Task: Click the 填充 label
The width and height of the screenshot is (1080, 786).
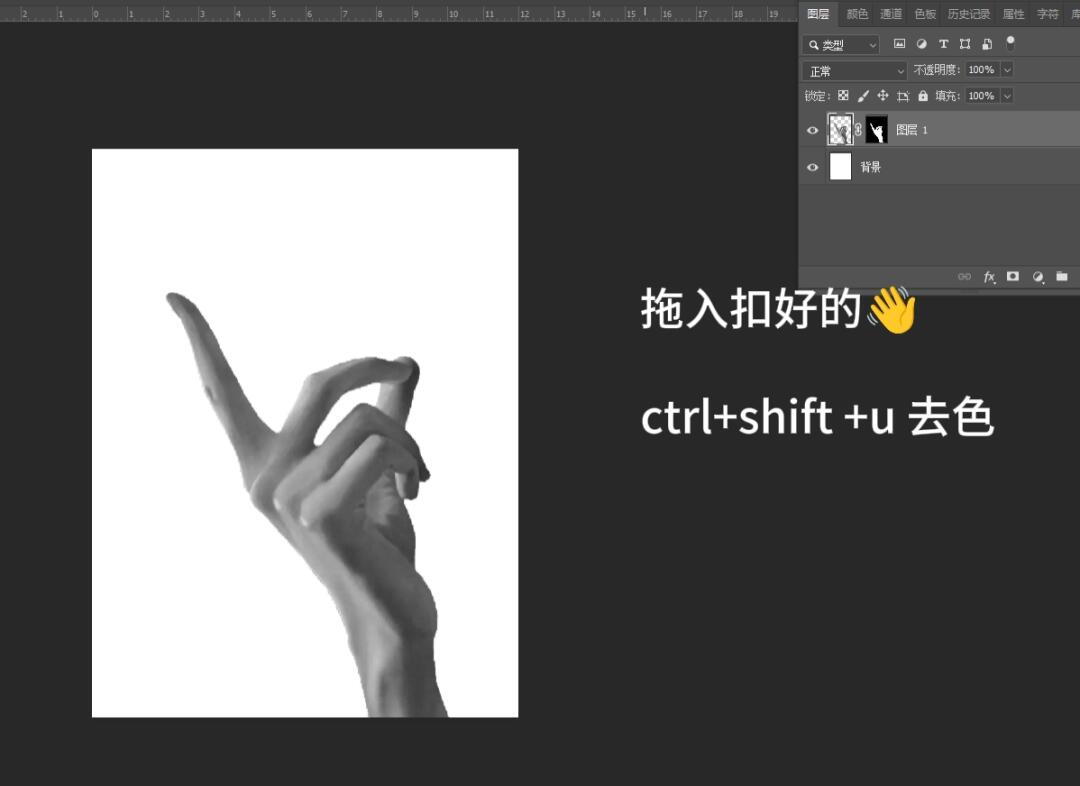Action: (947, 96)
